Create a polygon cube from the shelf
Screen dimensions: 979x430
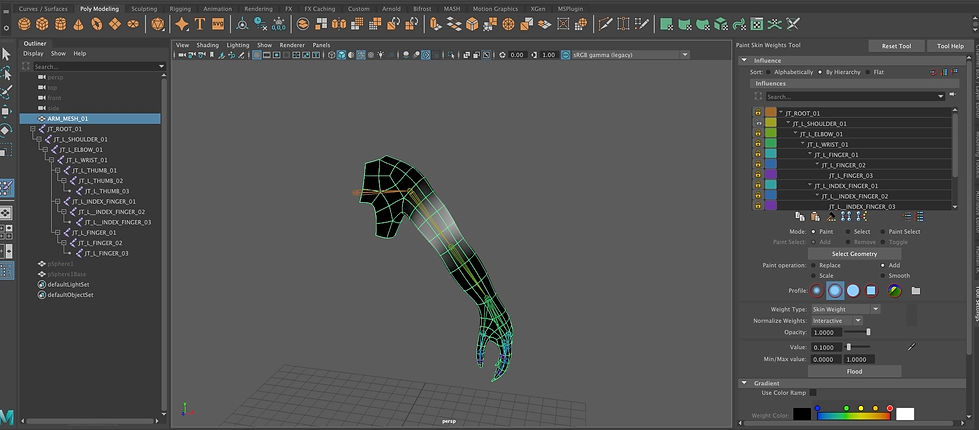point(42,24)
